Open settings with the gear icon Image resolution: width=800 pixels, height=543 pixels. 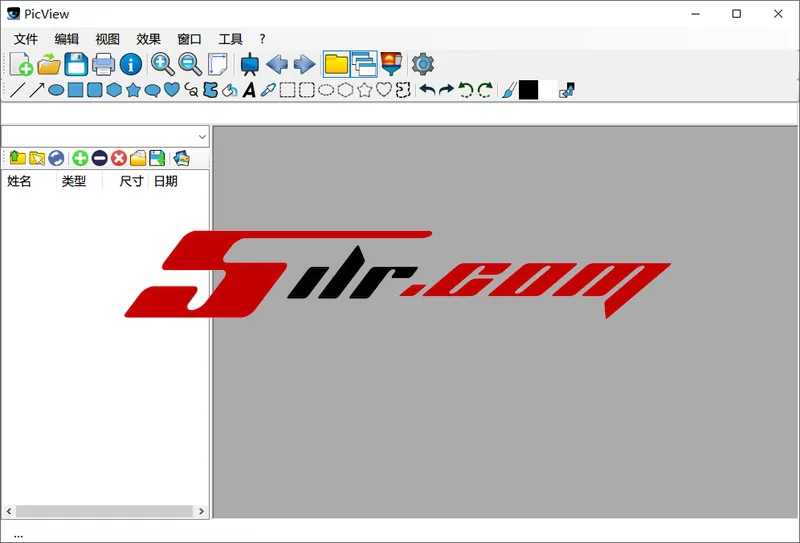(x=422, y=64)
